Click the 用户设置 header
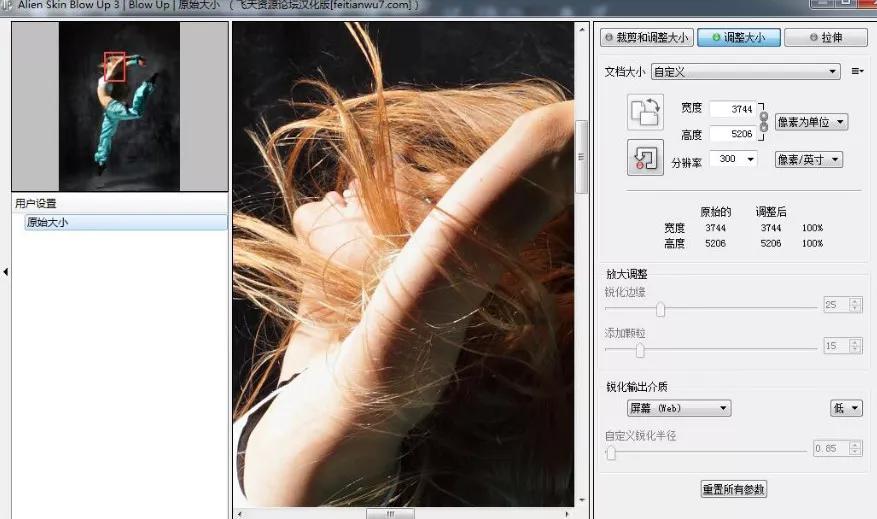877x519 pixels. 36,204
